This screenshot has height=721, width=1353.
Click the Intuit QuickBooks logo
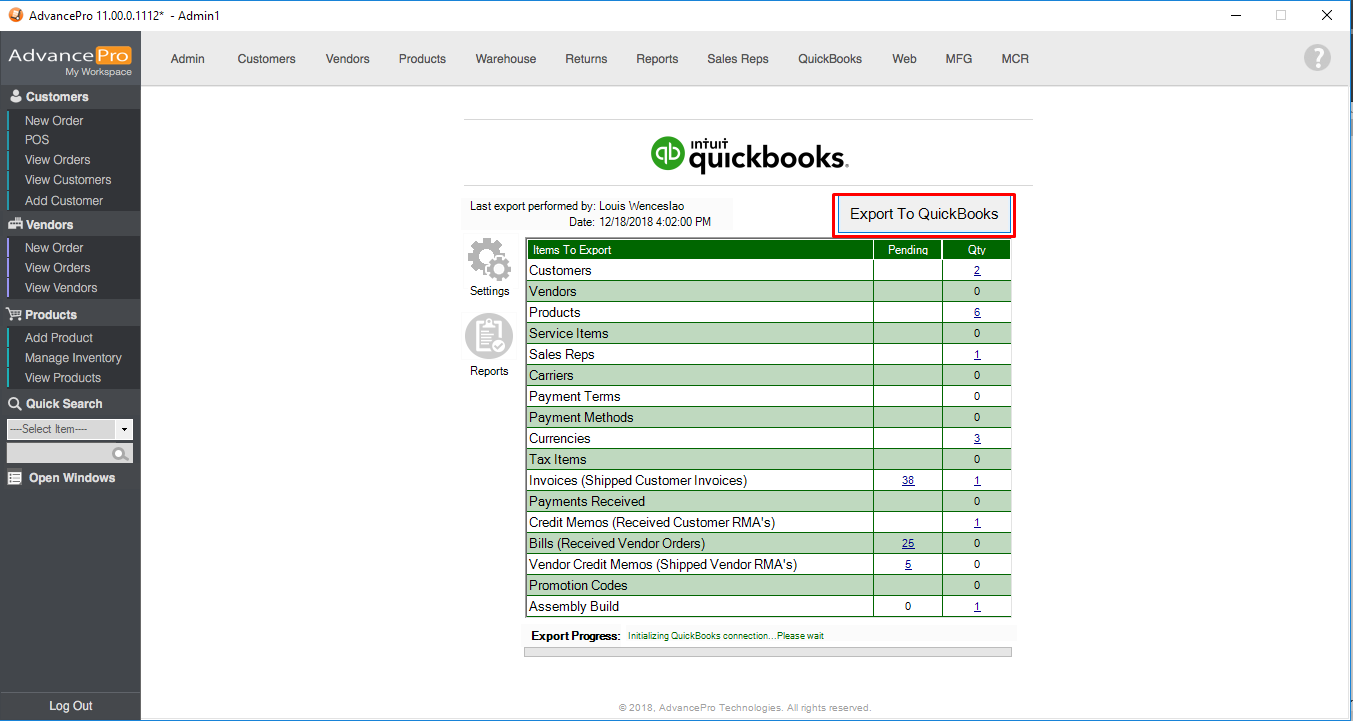(x=748, y=153)
